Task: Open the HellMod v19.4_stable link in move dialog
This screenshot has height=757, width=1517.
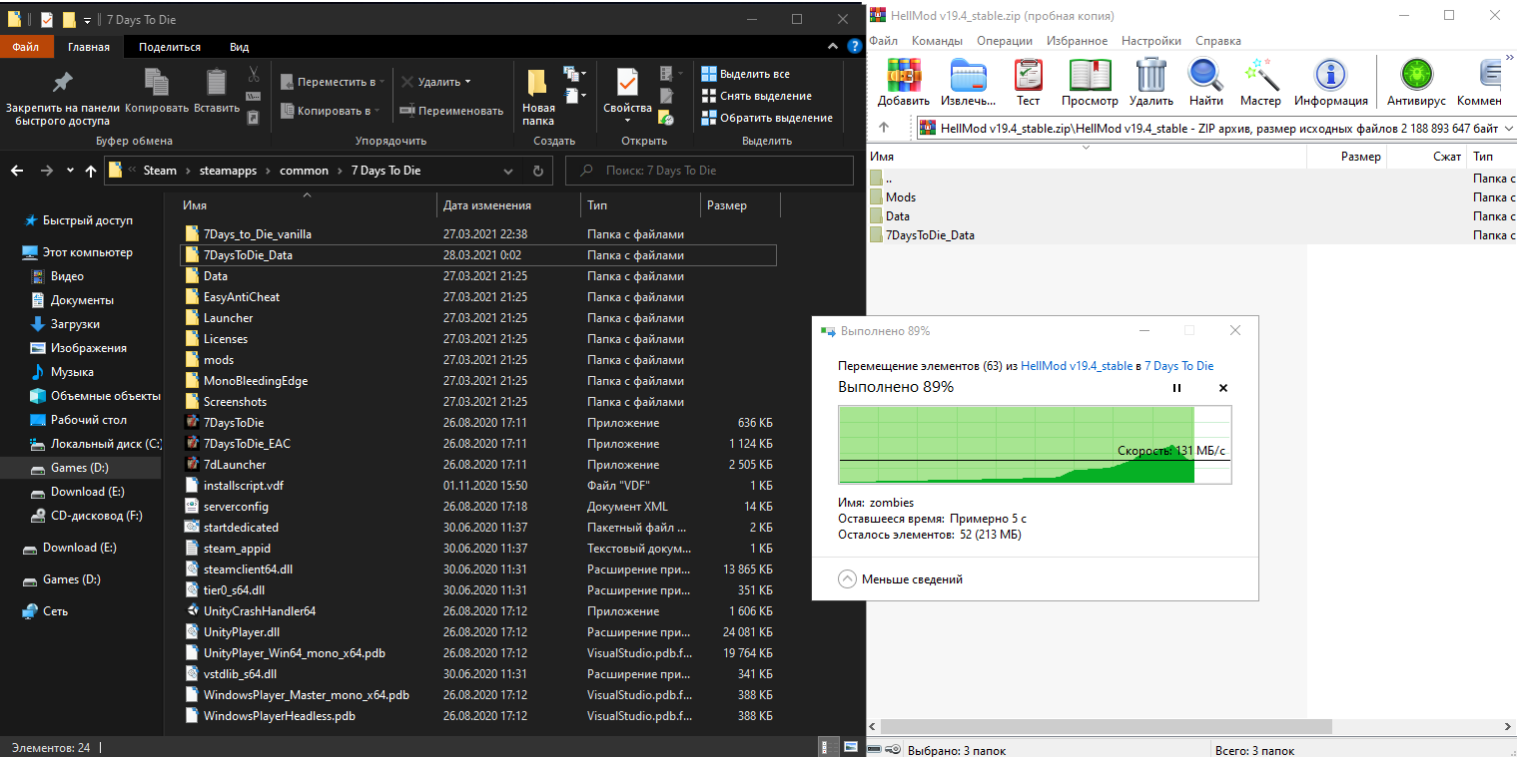Action: click(1077, 366)
